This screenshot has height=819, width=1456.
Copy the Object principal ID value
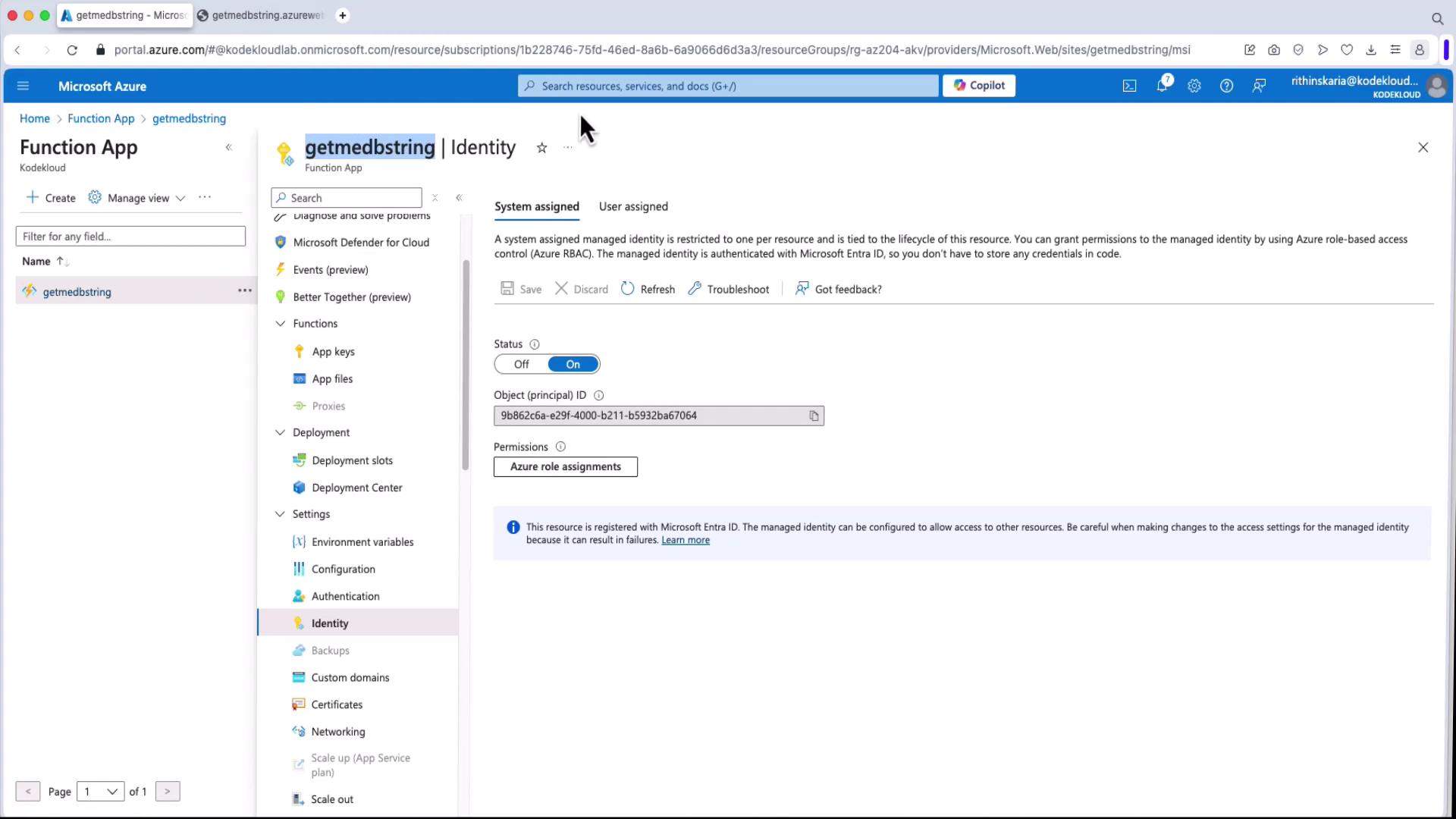[814, 416]
